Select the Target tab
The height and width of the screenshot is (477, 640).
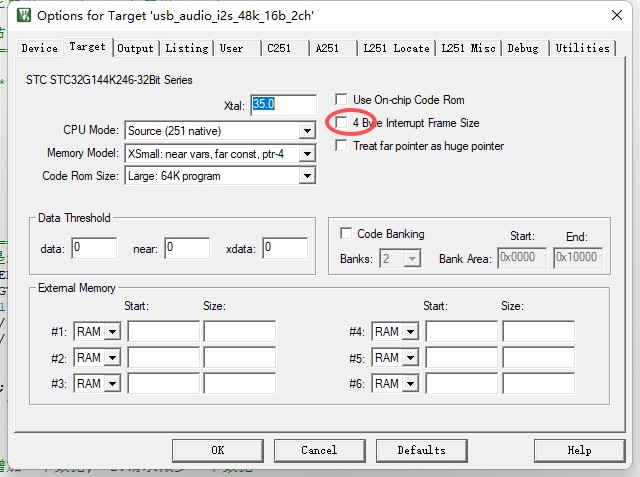pyautogui.click(x=87, y=47)
